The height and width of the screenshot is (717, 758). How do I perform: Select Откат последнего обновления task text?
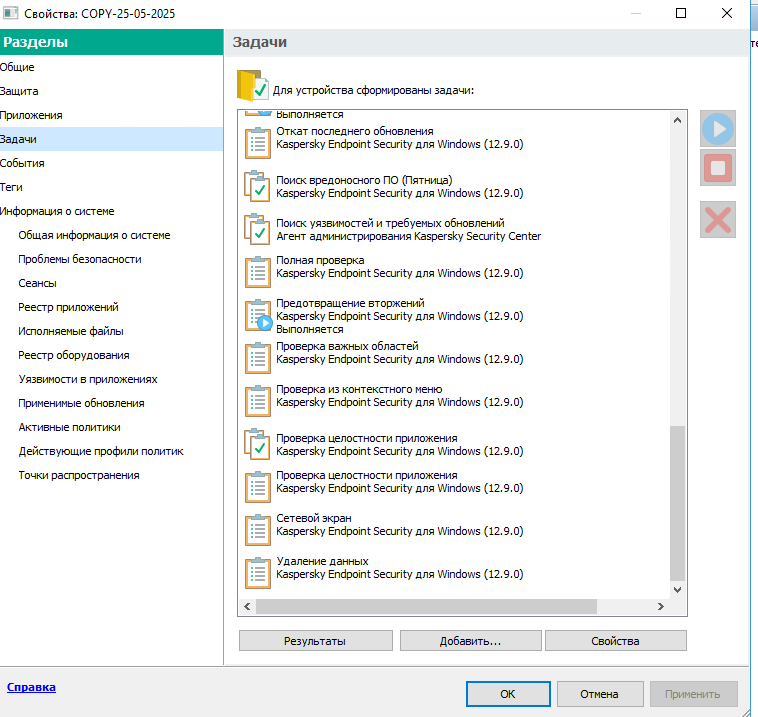coord(355,131)
